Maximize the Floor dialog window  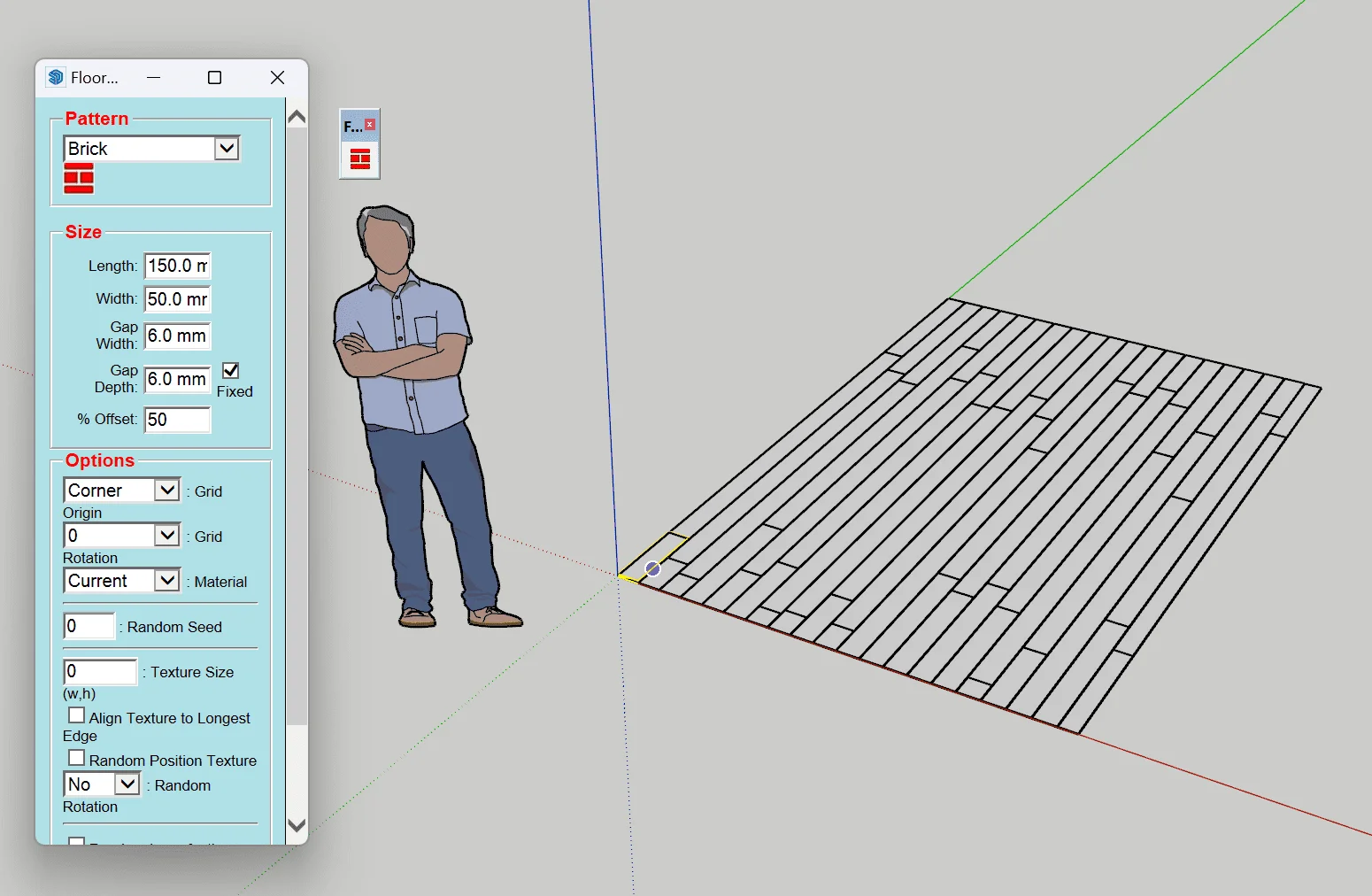point(214,77)
